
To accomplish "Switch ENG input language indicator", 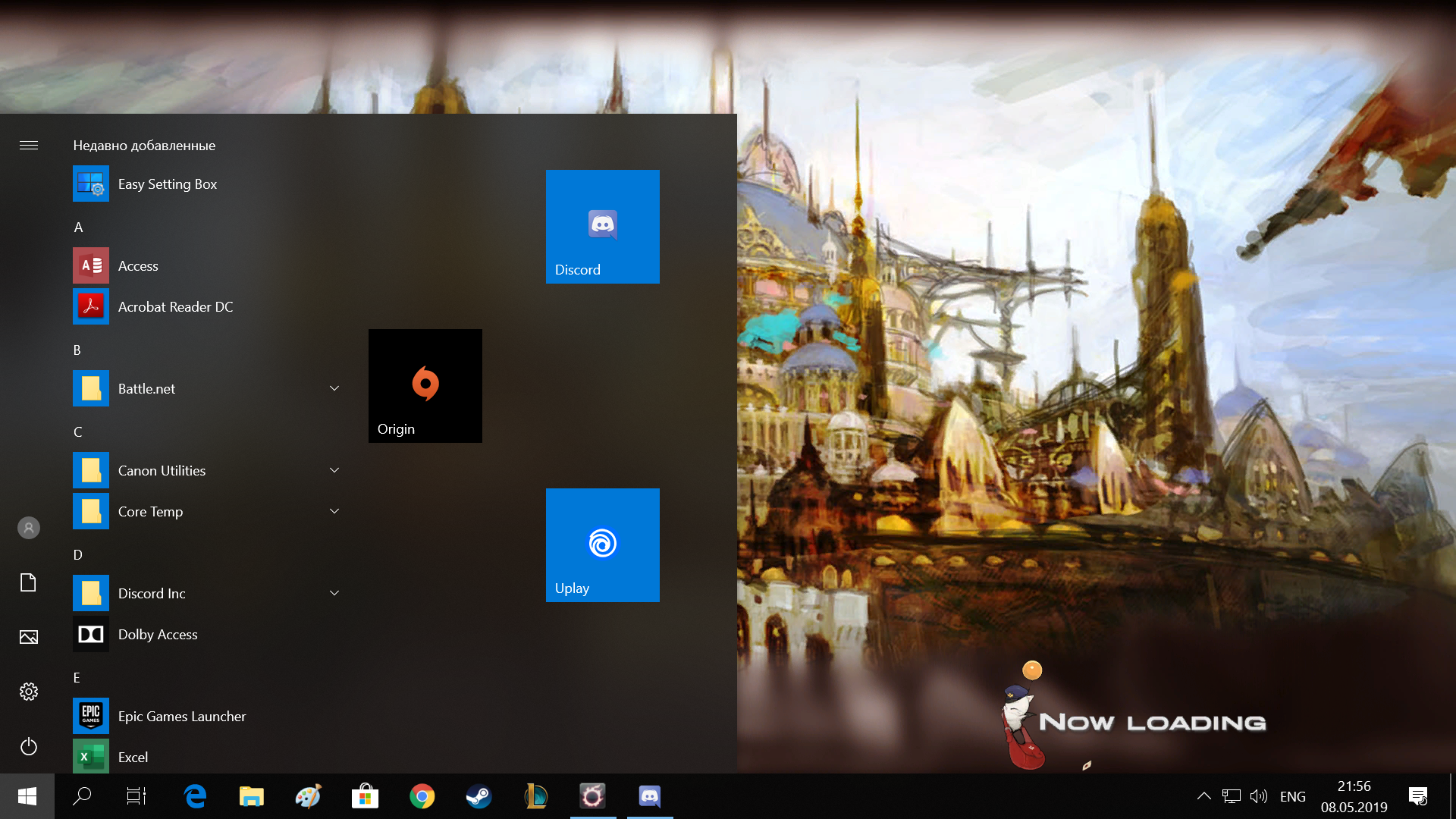I will [1293, 796].
